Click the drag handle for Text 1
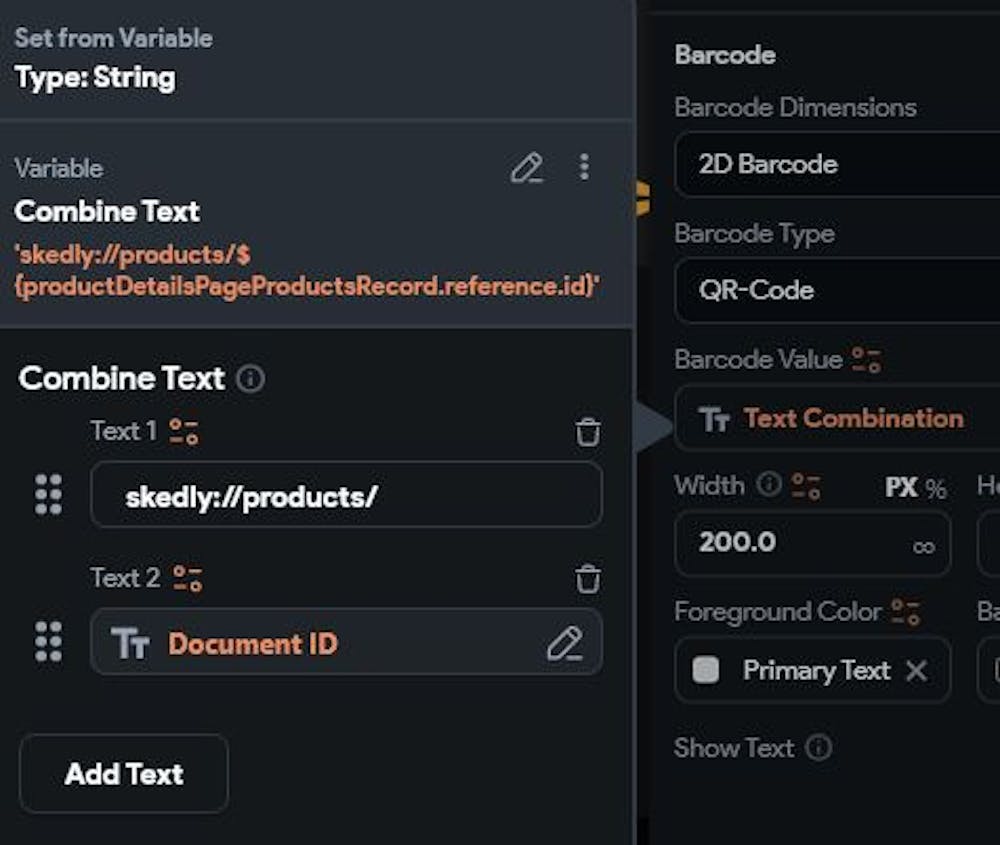 [48, 494]
